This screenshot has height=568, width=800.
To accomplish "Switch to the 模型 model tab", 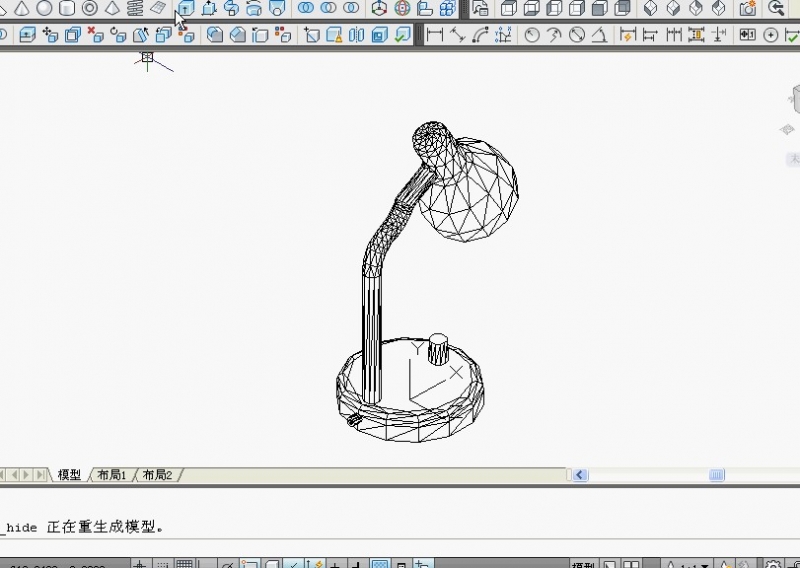I will [x=69, y=475].
